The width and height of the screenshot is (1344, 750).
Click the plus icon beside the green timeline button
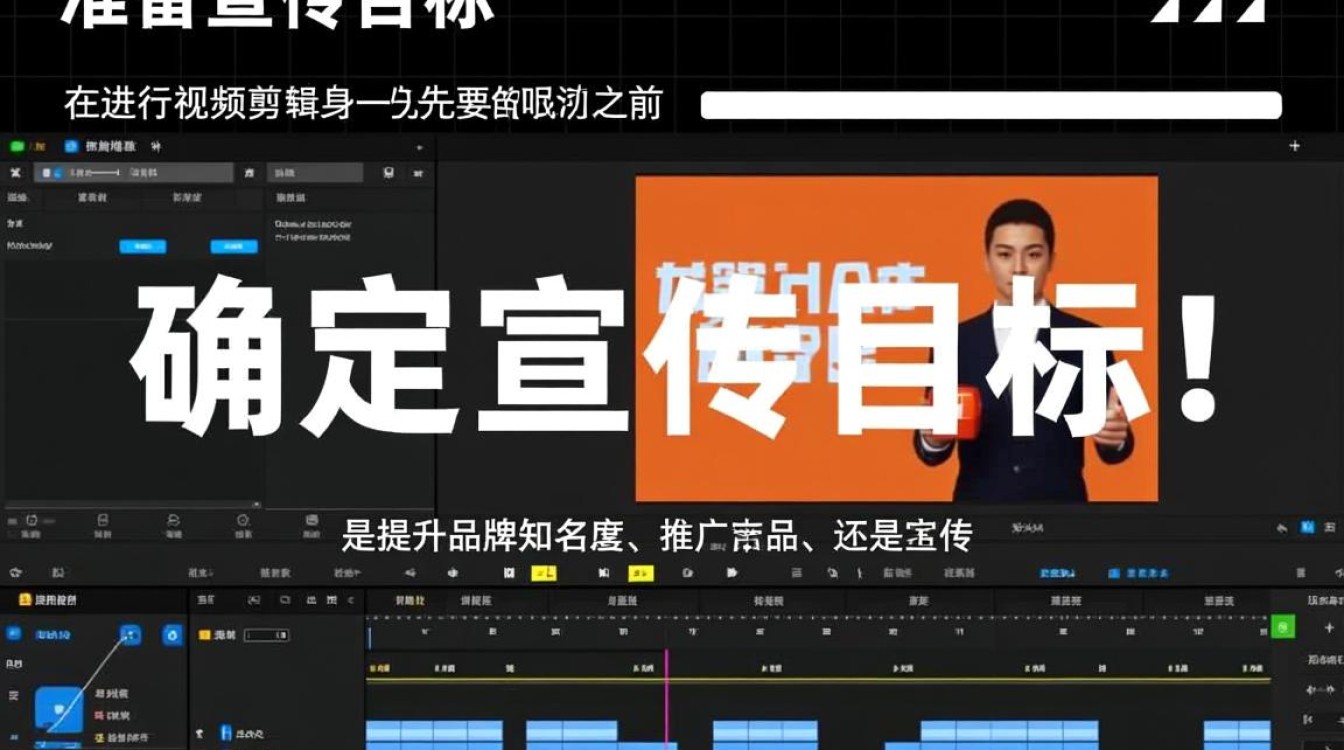coord(1329,627)
